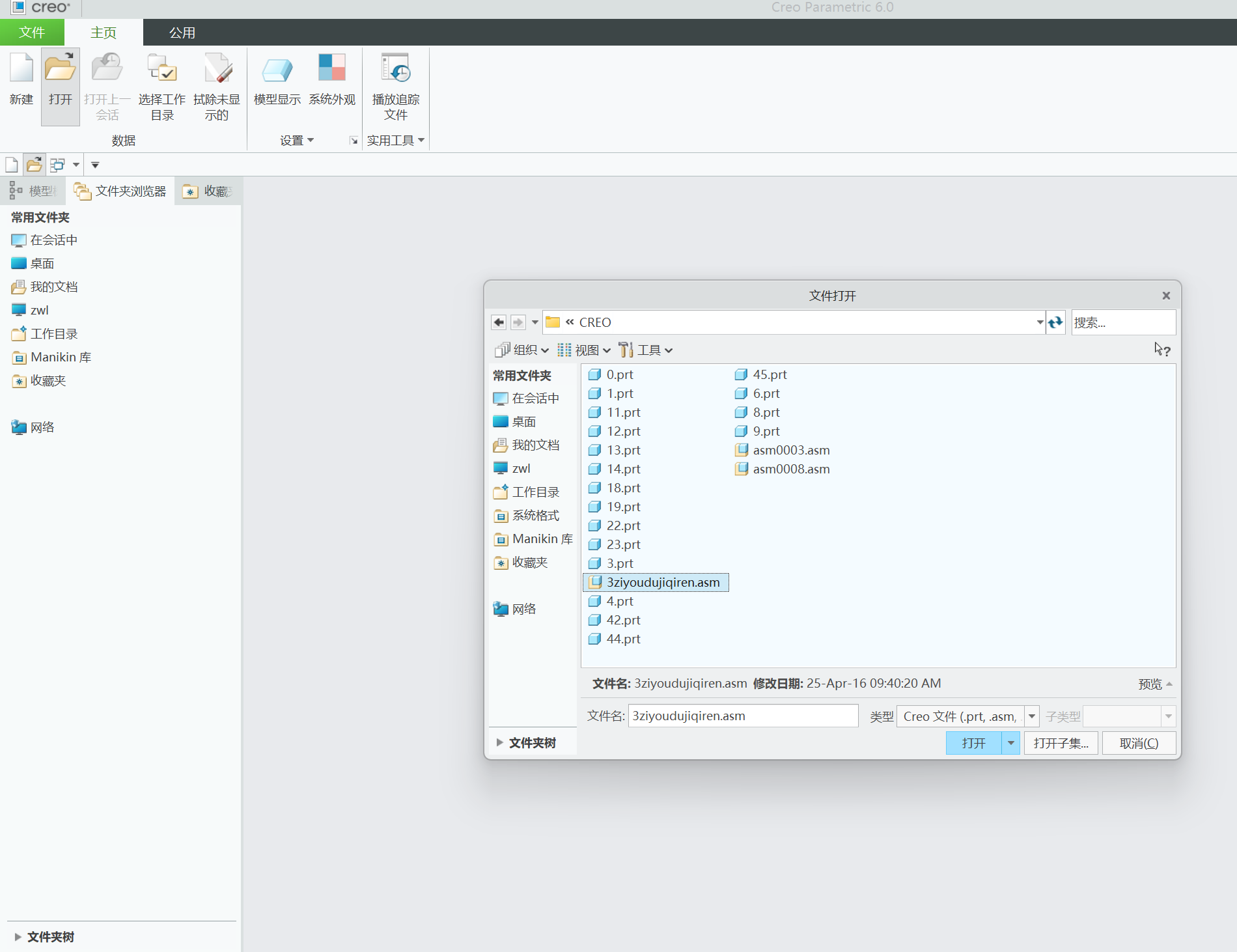The width and height of the screenshot is (1237, 952).
Task: Open the Model Display settings icon
Action: click(277, 70)
